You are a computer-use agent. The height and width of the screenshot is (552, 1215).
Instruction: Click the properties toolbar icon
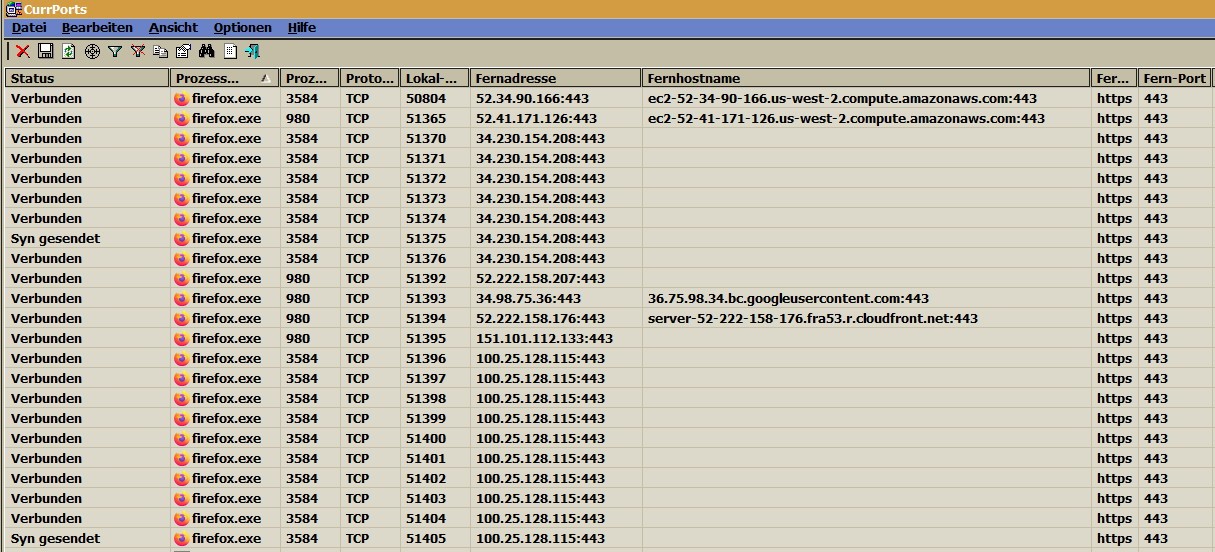coord(183,51)
